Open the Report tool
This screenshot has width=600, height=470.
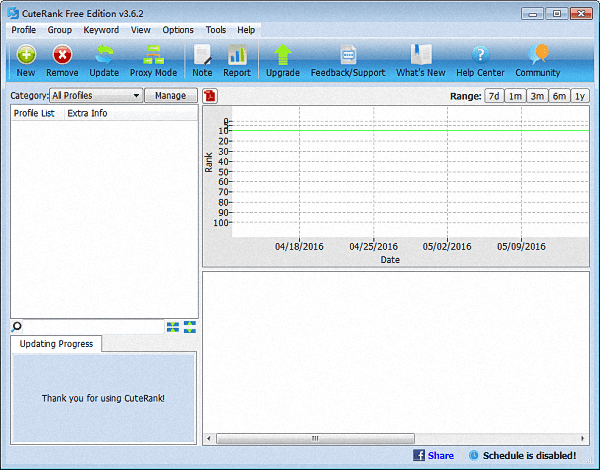[x=237, y=56]
